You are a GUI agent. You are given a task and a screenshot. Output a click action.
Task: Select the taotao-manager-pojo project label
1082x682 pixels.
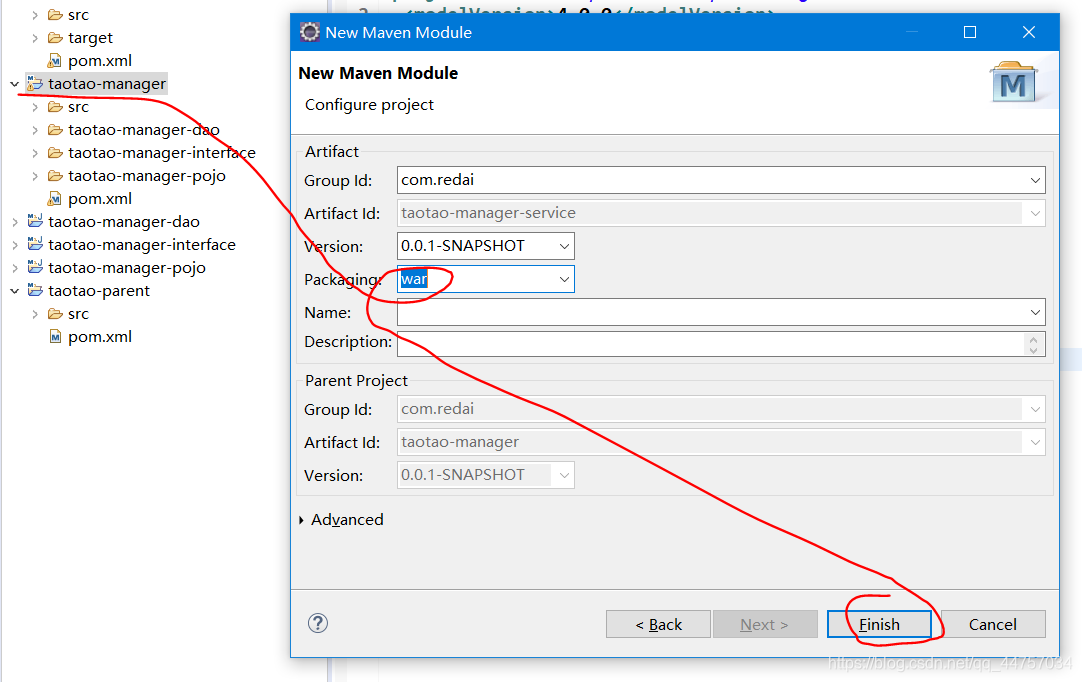tap(127, 268)
